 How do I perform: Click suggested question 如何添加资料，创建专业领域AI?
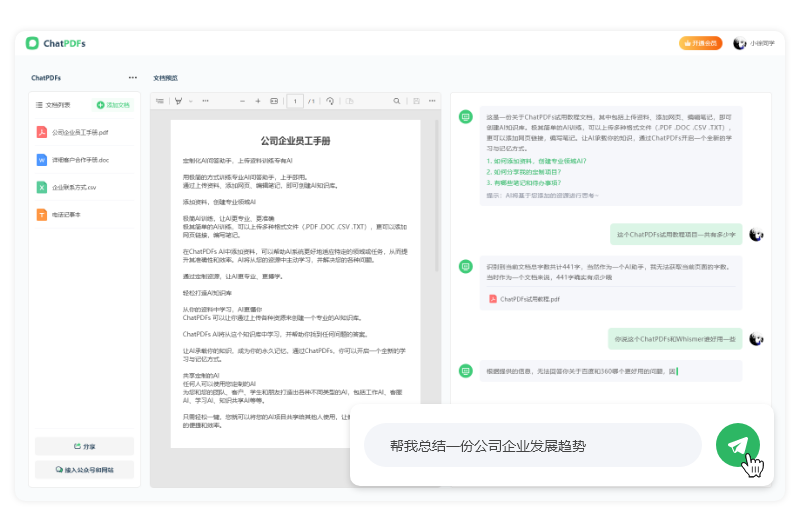pos(536,161)
